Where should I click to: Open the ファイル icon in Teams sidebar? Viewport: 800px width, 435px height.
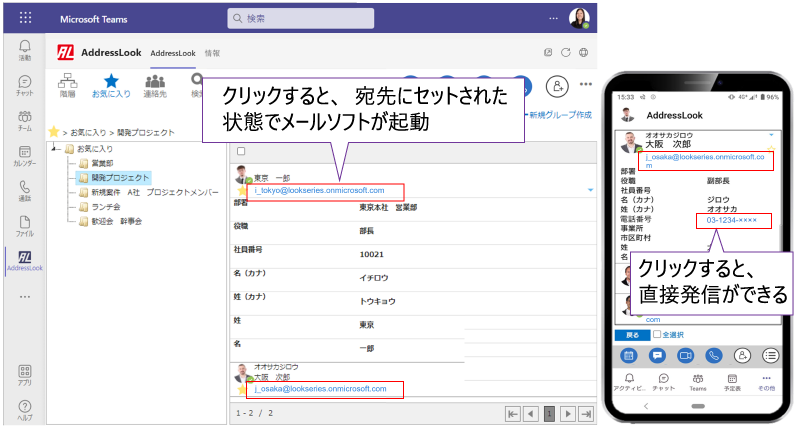point(24,225)
